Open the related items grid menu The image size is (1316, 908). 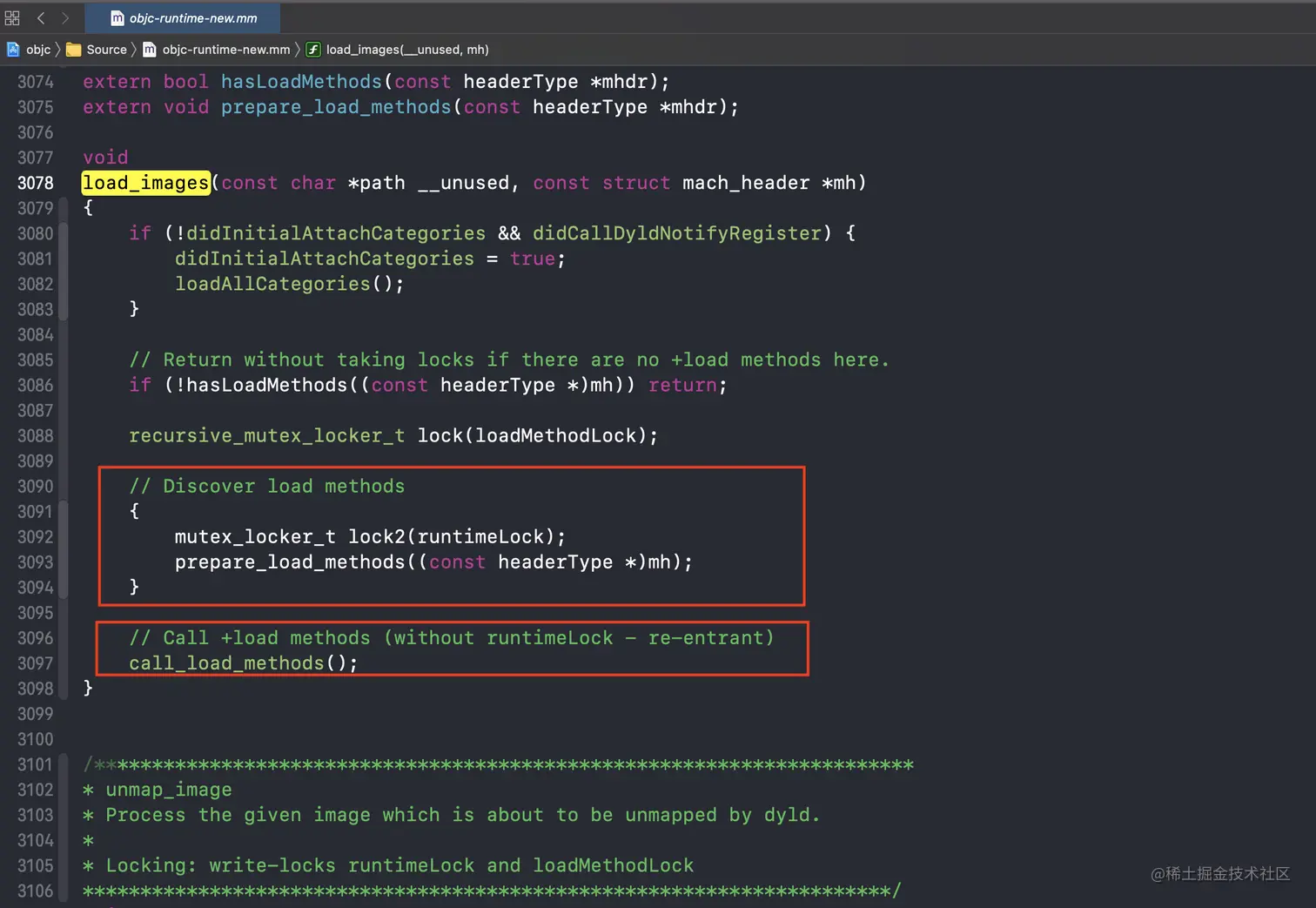[12, 17]
